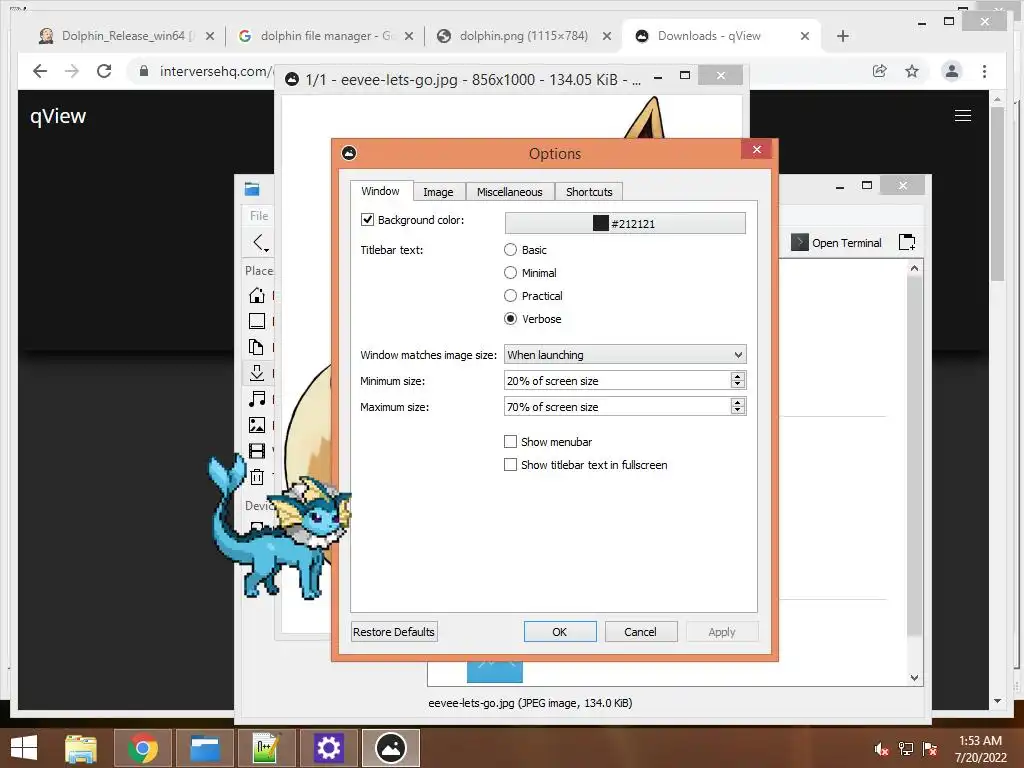Click Dolphin's new tab icon

[907, 242]
